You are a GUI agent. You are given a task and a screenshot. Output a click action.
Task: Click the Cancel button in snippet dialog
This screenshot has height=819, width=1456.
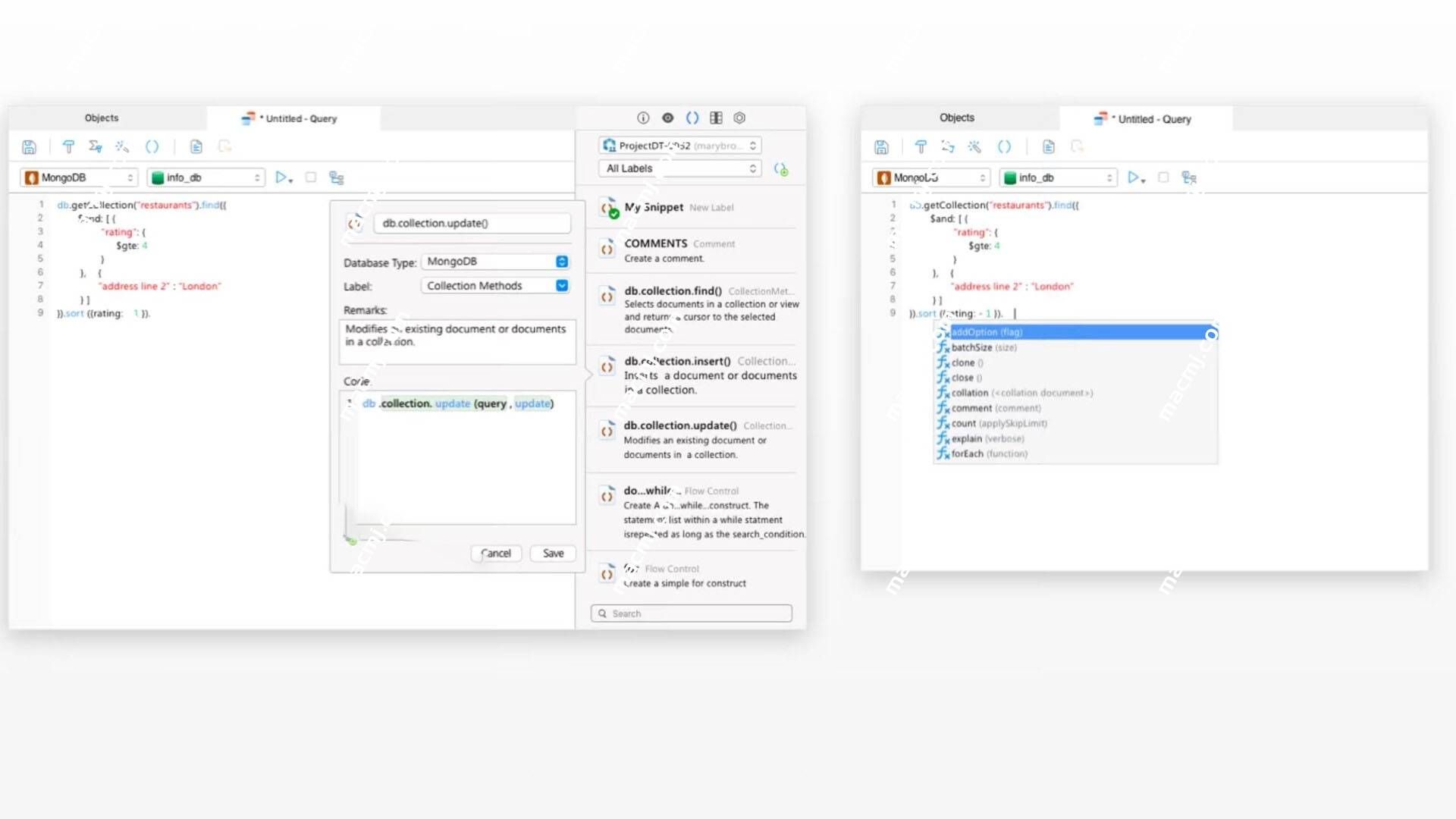tap(495, 553)
